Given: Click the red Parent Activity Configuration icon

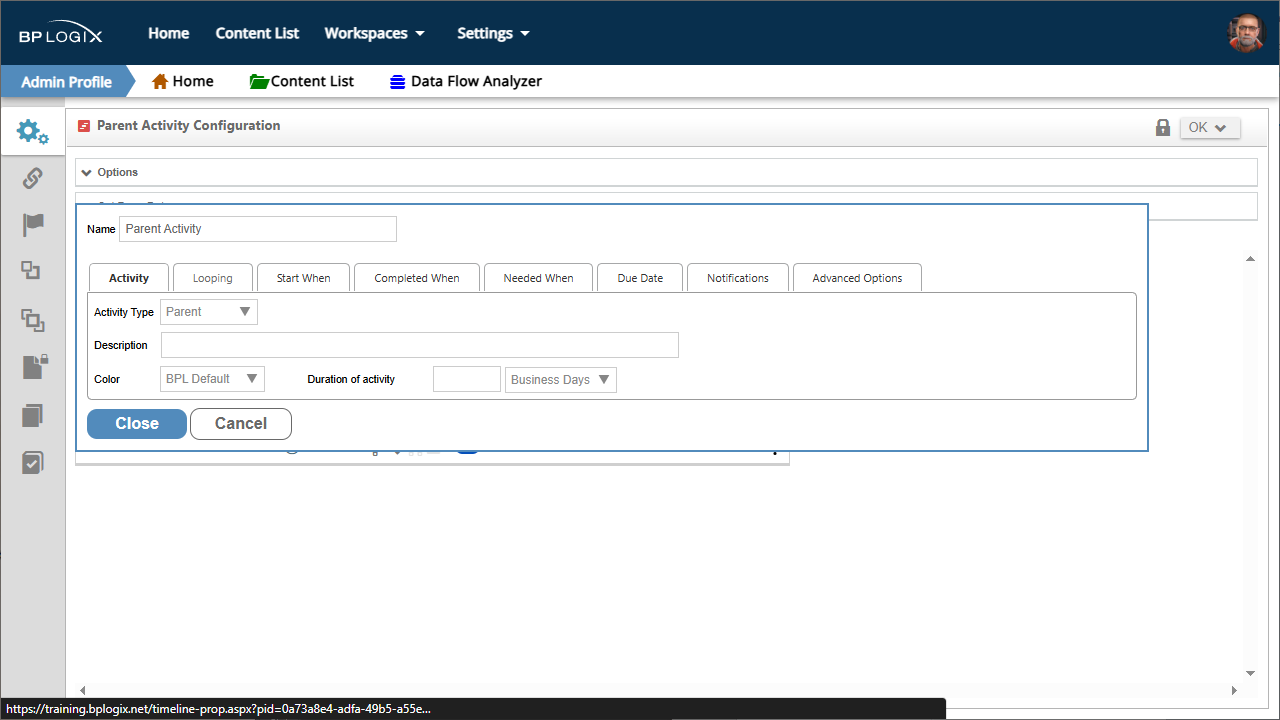Looking at the screenshot, I should [84, 126].
